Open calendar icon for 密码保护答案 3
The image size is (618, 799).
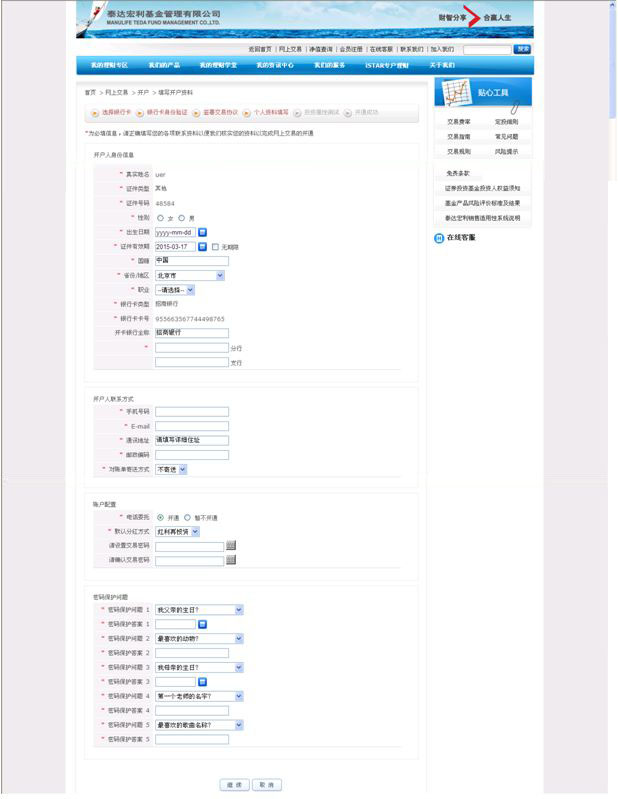(202, 682)
